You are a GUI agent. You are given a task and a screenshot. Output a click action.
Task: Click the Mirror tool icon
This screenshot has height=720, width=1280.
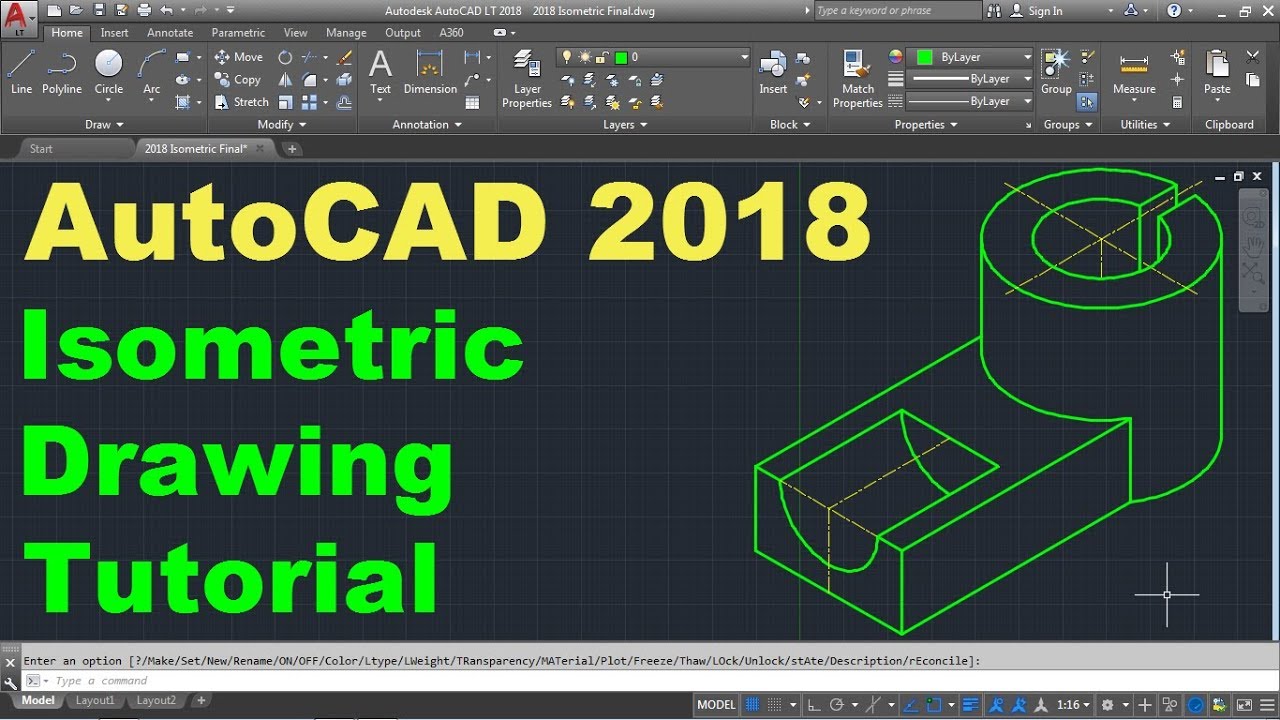click(x=285, y=79)
